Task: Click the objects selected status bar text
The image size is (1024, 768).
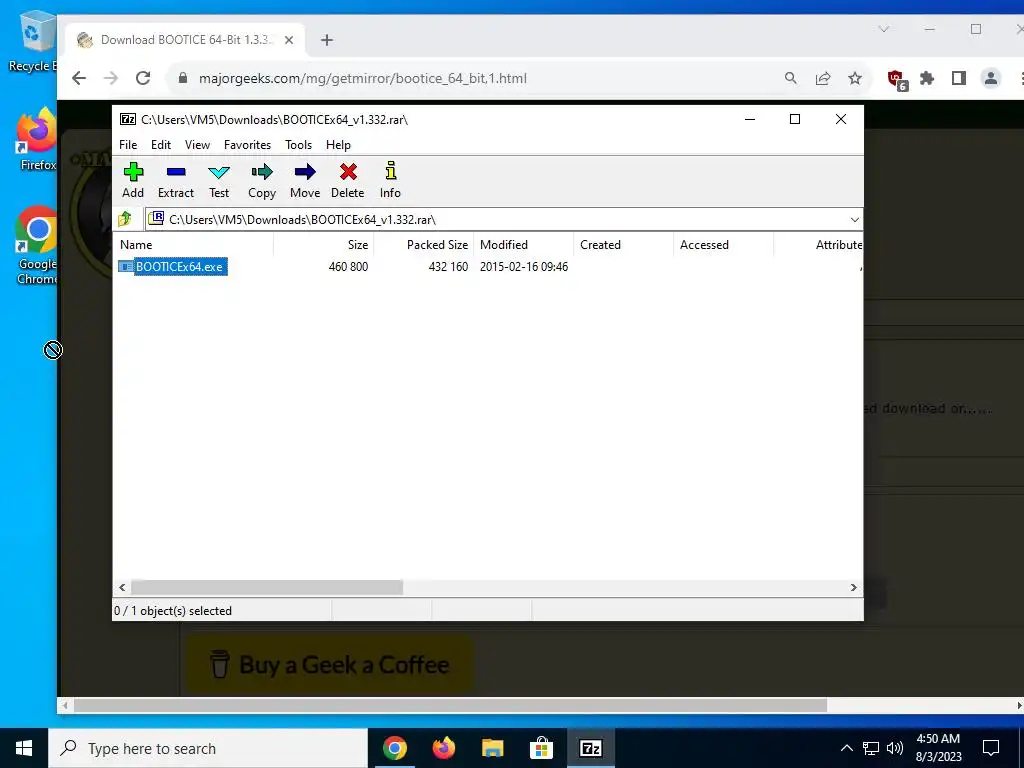Action: 173,611
